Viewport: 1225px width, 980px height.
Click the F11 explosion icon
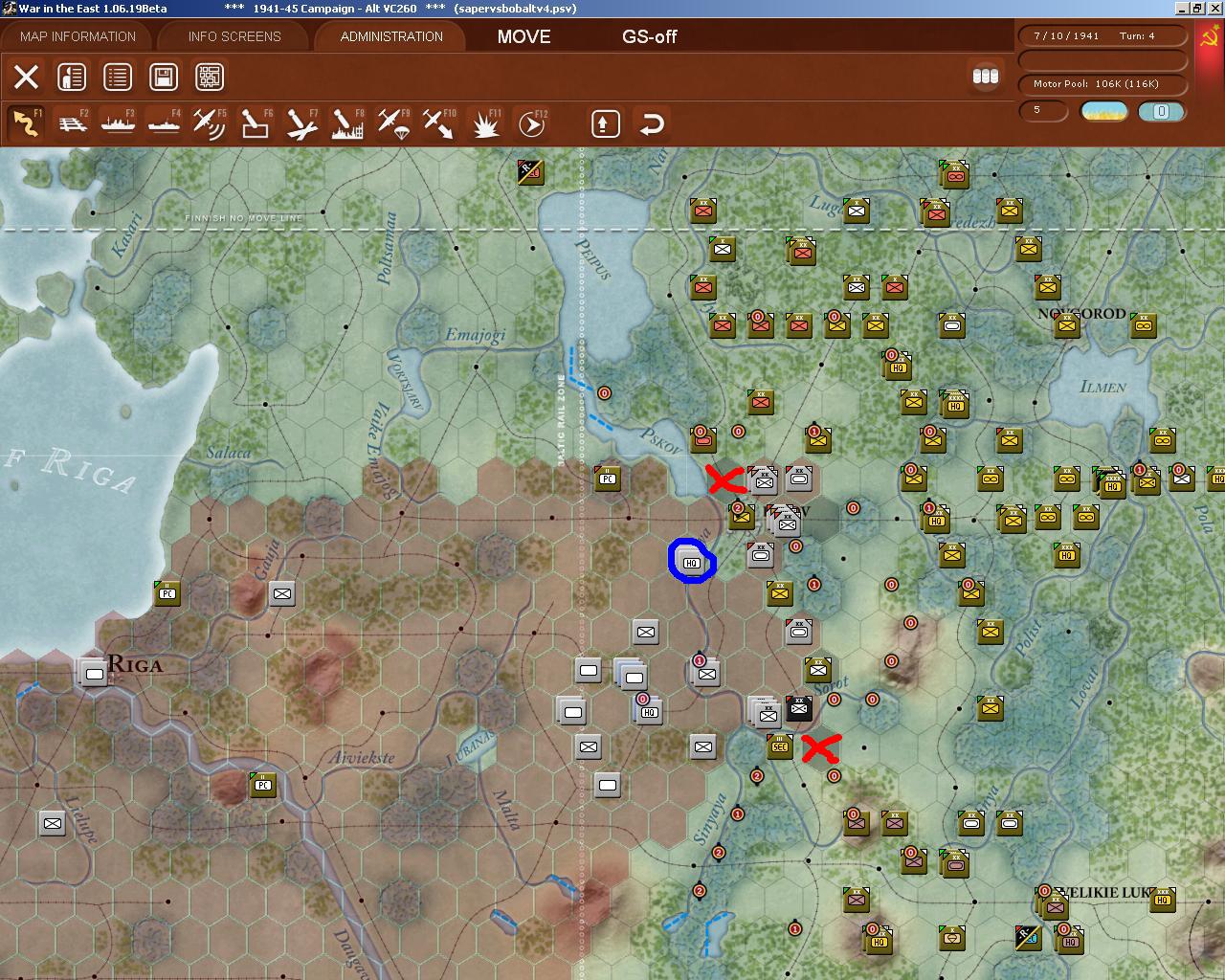tap(486, 123)
